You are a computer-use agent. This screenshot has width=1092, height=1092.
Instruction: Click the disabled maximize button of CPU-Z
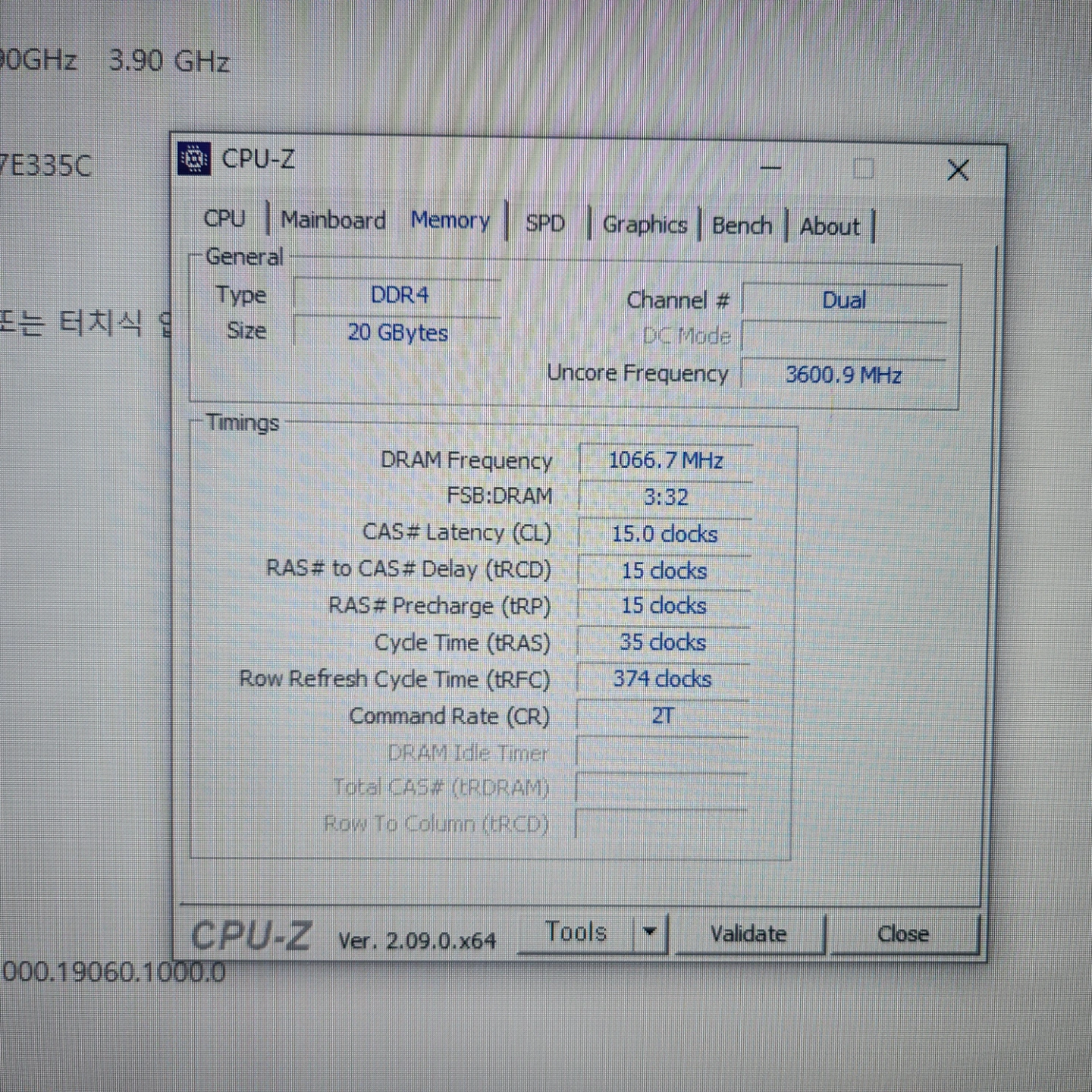click(864, 168)
